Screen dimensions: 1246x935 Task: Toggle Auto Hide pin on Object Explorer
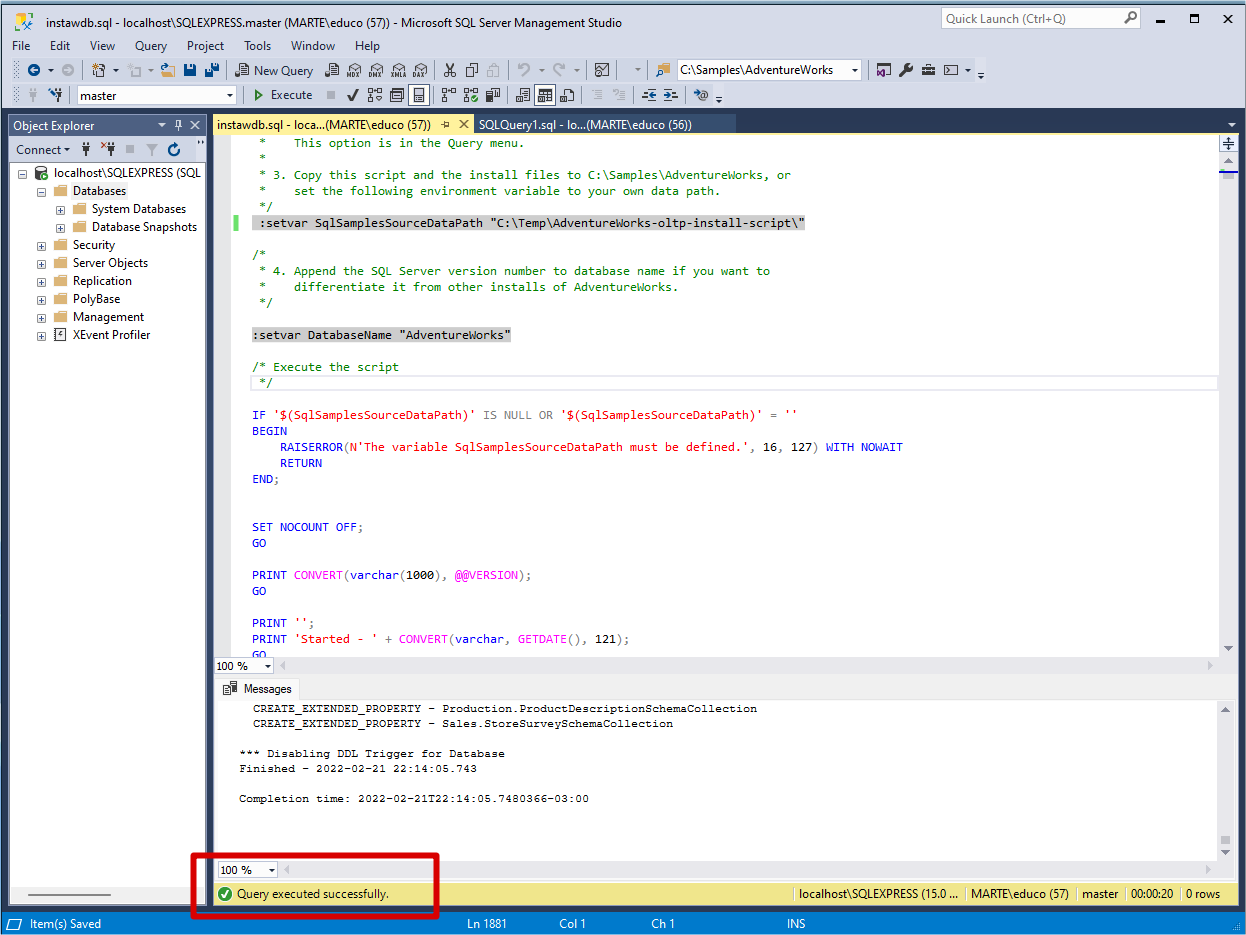tap(178, 125)
